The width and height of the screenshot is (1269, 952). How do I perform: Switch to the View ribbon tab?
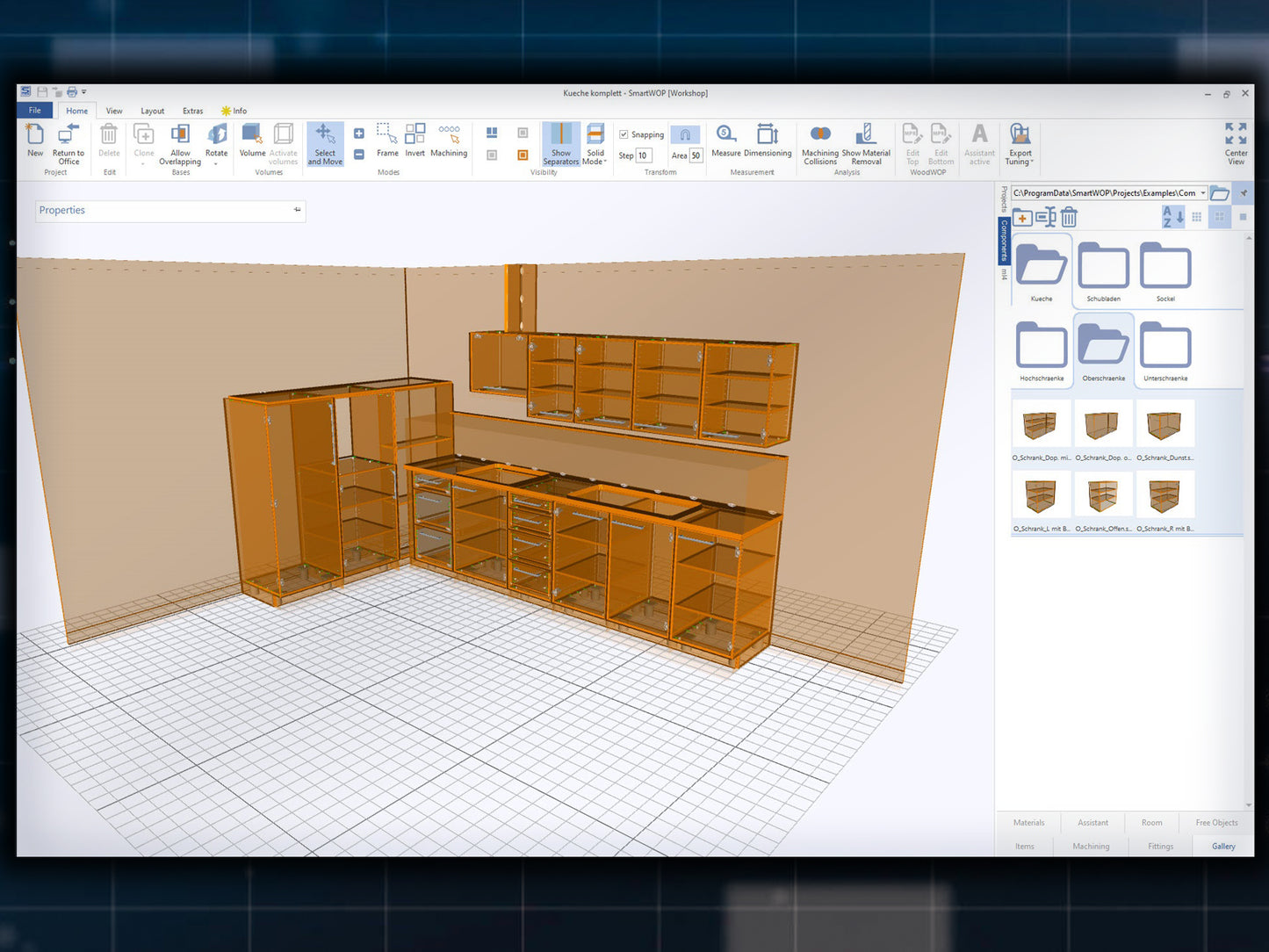coord(114,111)
